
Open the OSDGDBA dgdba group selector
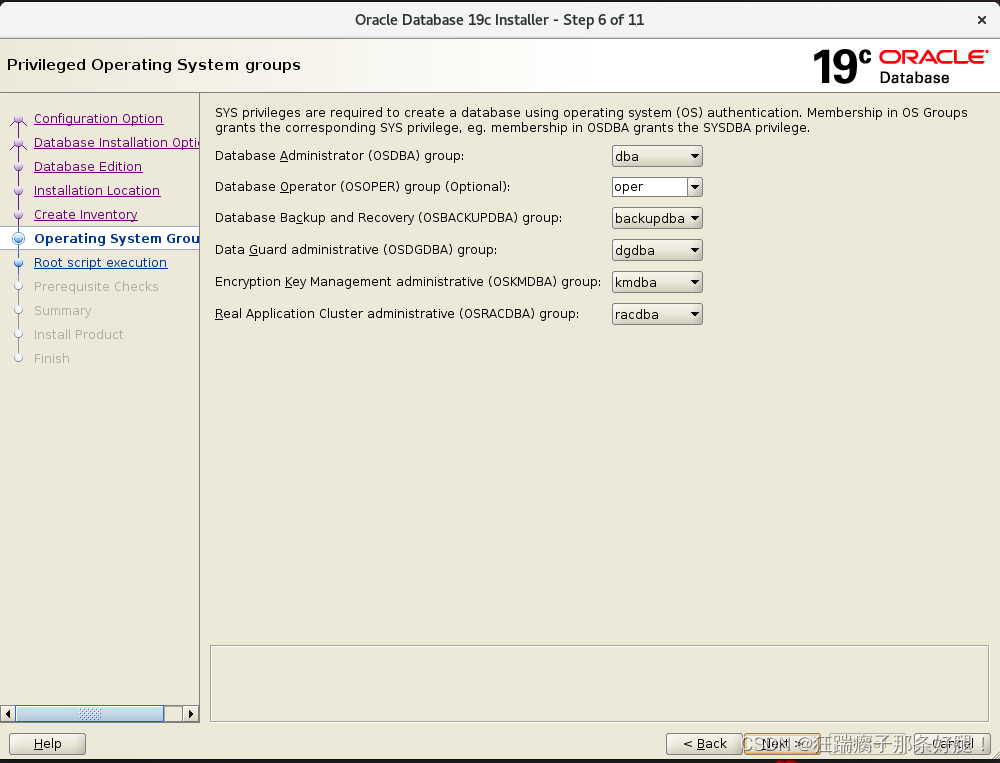[x=693, y=250]
